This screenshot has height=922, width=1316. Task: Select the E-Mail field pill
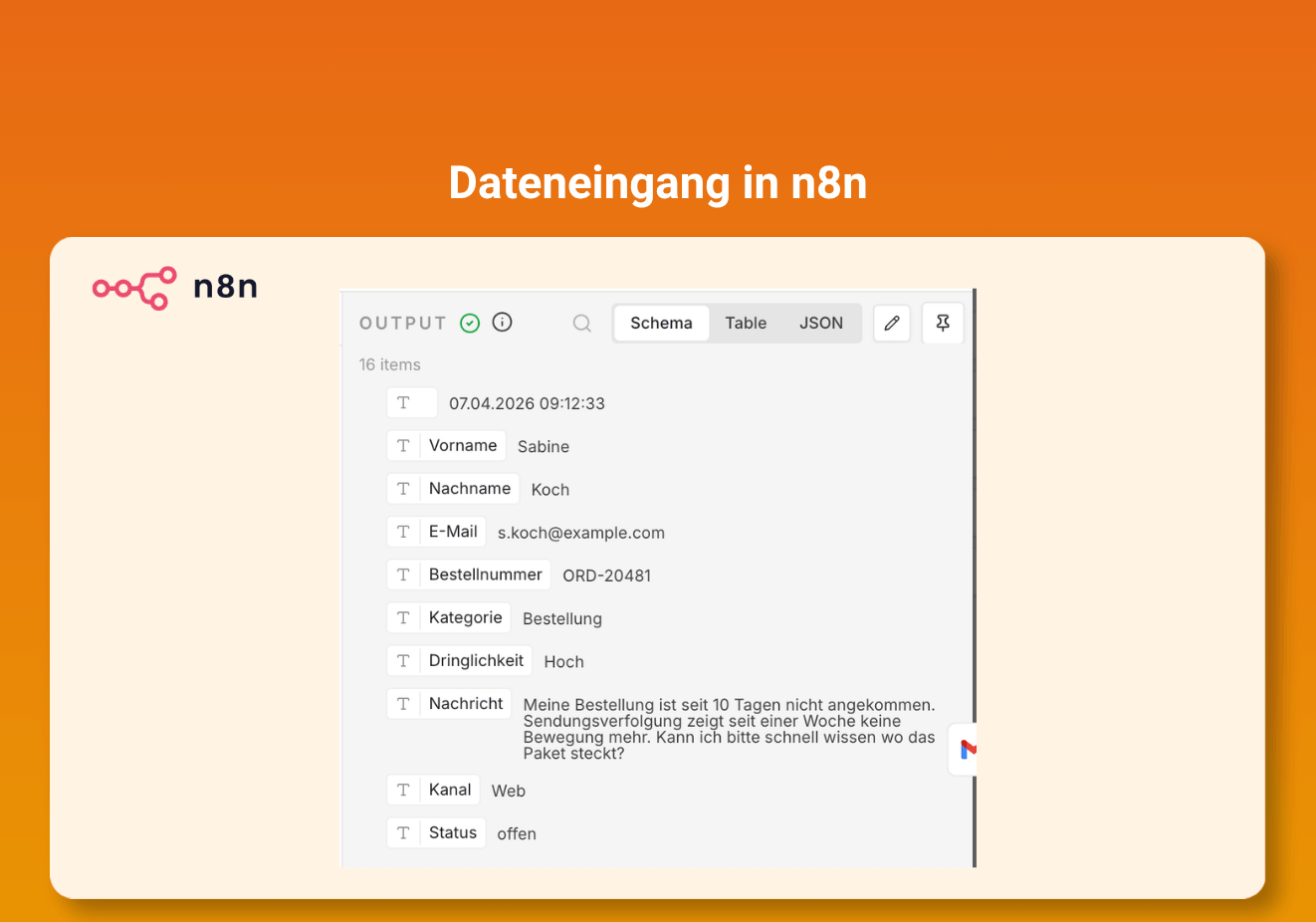click(x=436, y=532)
